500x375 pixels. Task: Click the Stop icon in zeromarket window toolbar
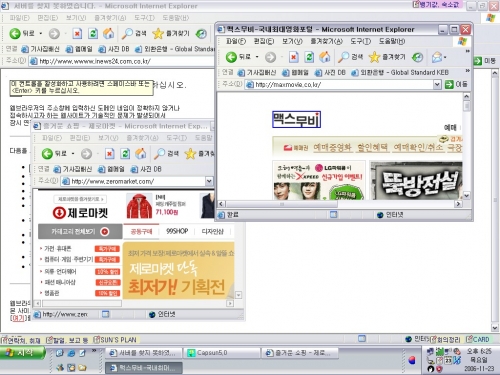point(109,154)
